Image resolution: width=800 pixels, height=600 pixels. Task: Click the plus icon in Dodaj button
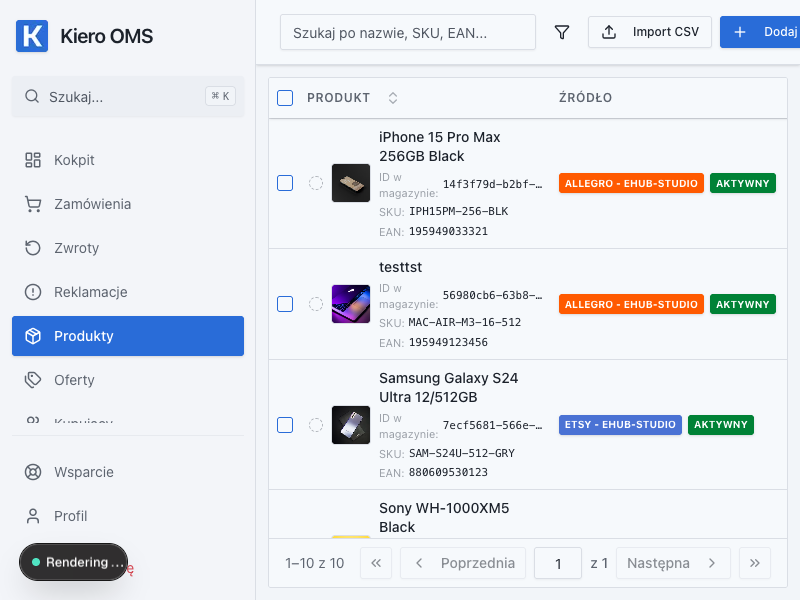coord(740,32)
